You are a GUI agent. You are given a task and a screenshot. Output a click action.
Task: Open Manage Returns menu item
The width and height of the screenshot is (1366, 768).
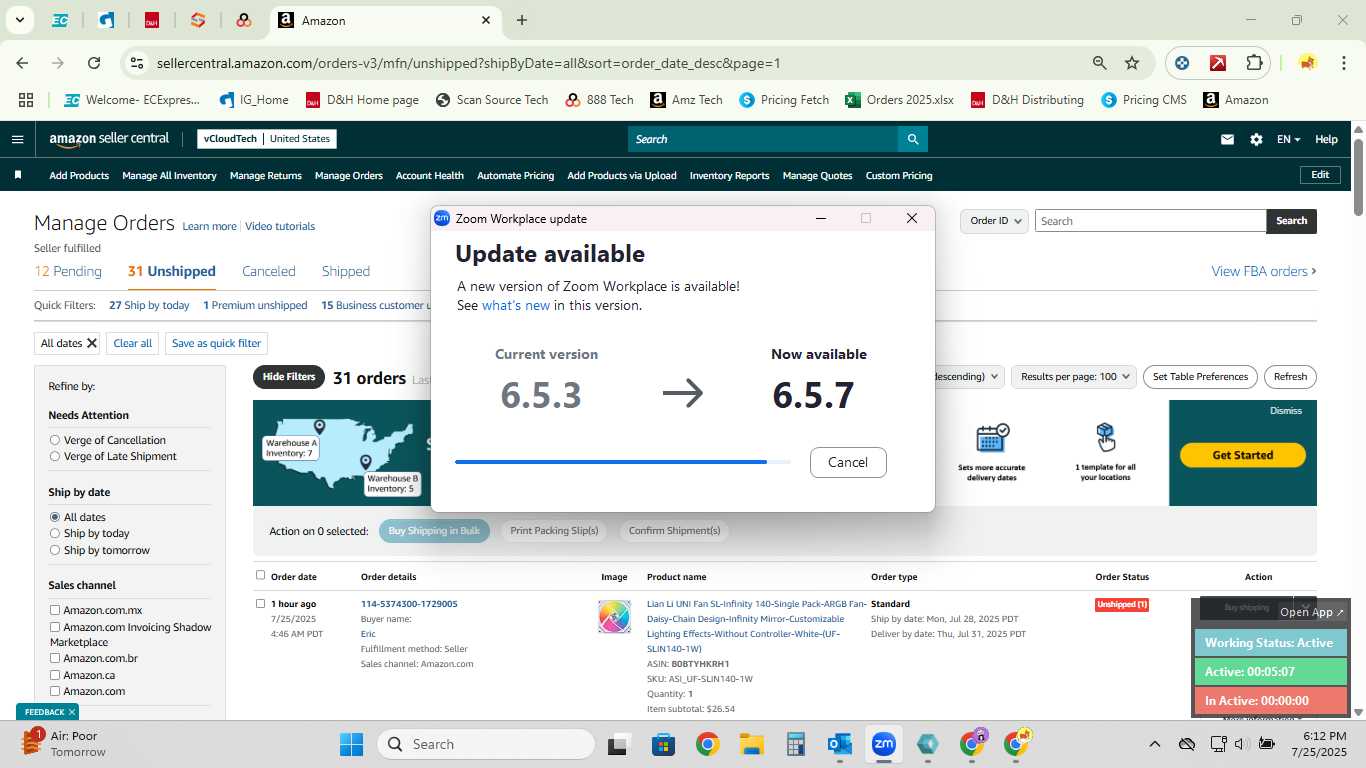(266, 175)
